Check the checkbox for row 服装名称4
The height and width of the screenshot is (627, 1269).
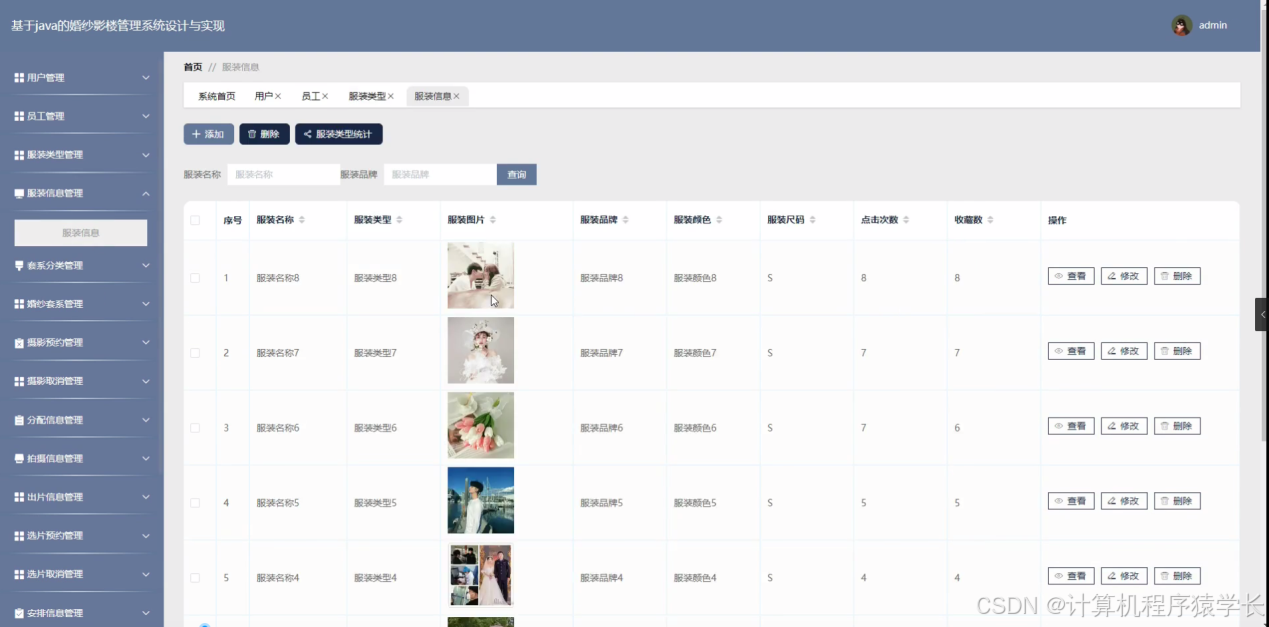point(195,578)
